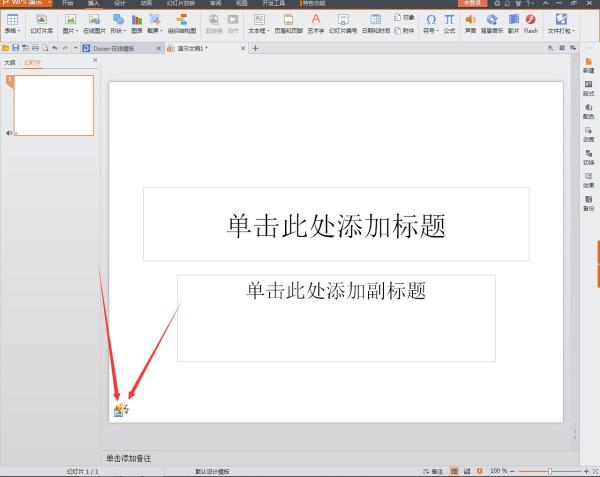
Task: Switch to normal view in status bar
Action: (453, 470)
